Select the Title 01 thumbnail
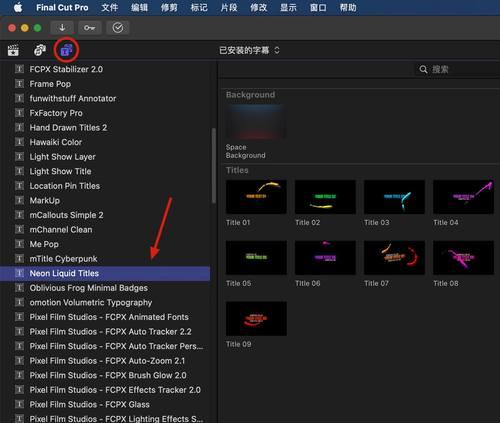The width and height of the screenshot is (500, 423). point(256,197)
